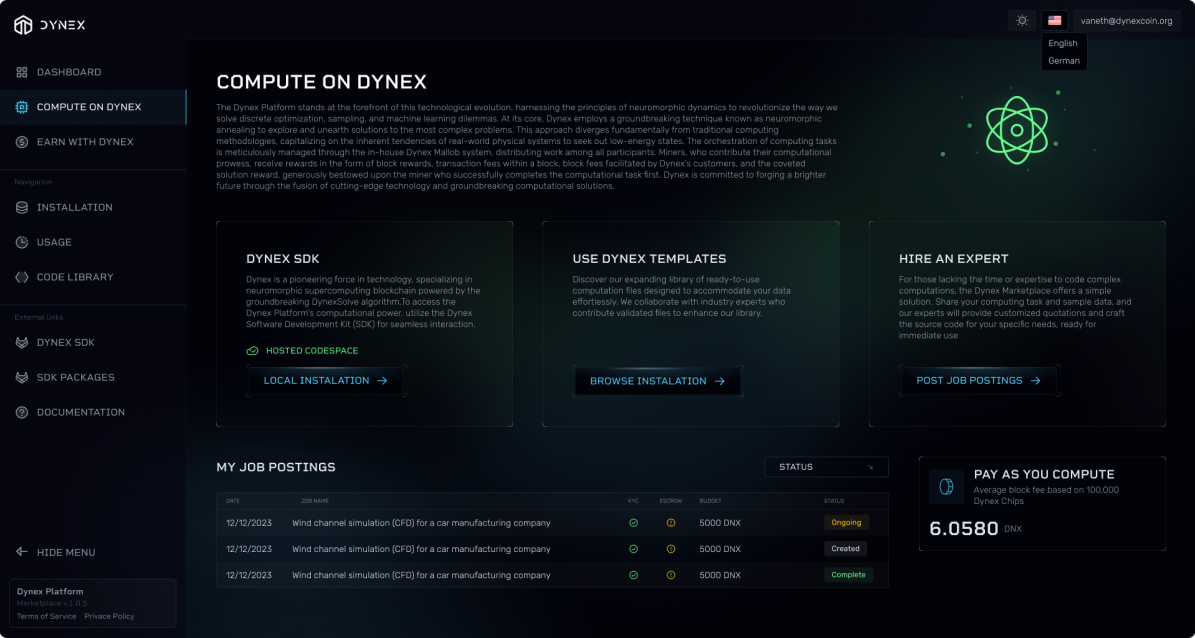Click the Browse Instalation button
This screenshot has width=1195, height=638.
tap(657, 381)
